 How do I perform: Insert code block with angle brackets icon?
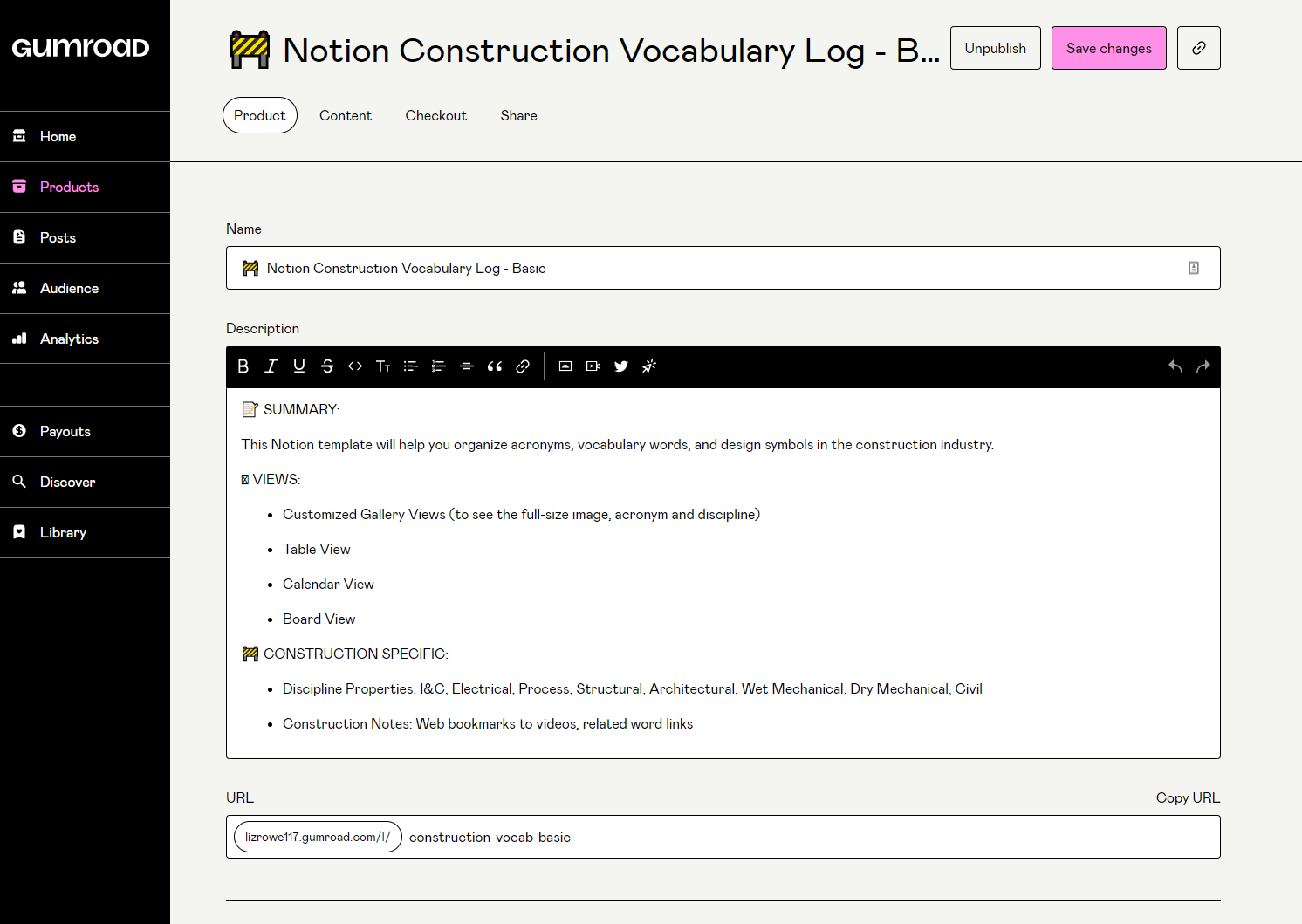coord(355,366)
